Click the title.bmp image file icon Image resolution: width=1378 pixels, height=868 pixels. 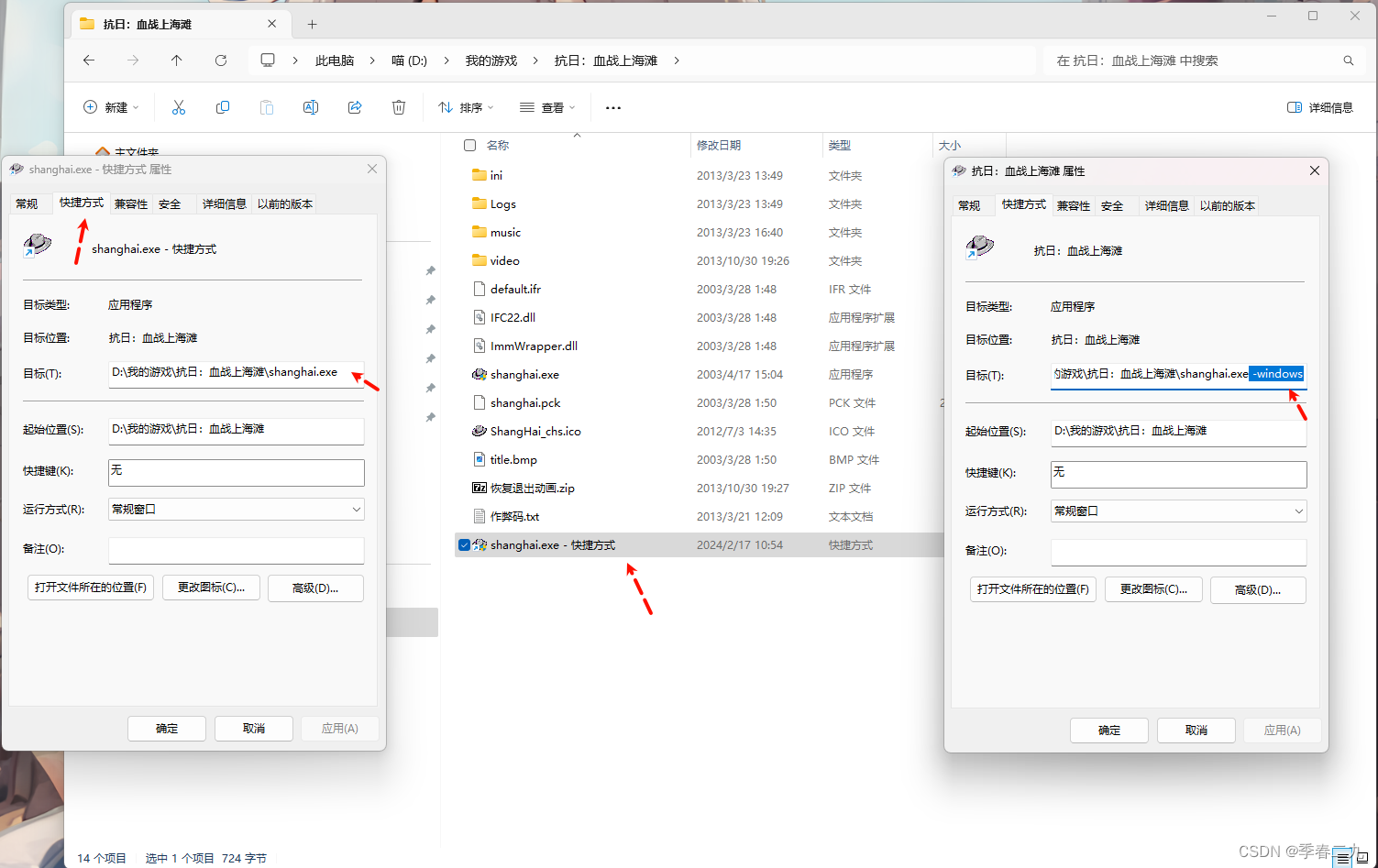(x=480, y=459)
